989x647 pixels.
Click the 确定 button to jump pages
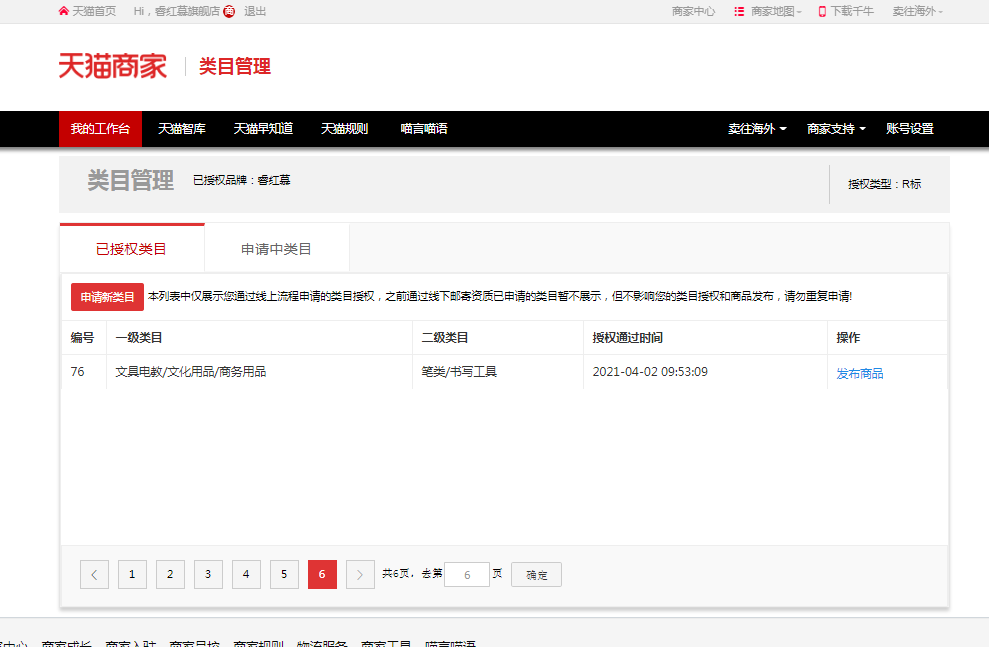536,574
